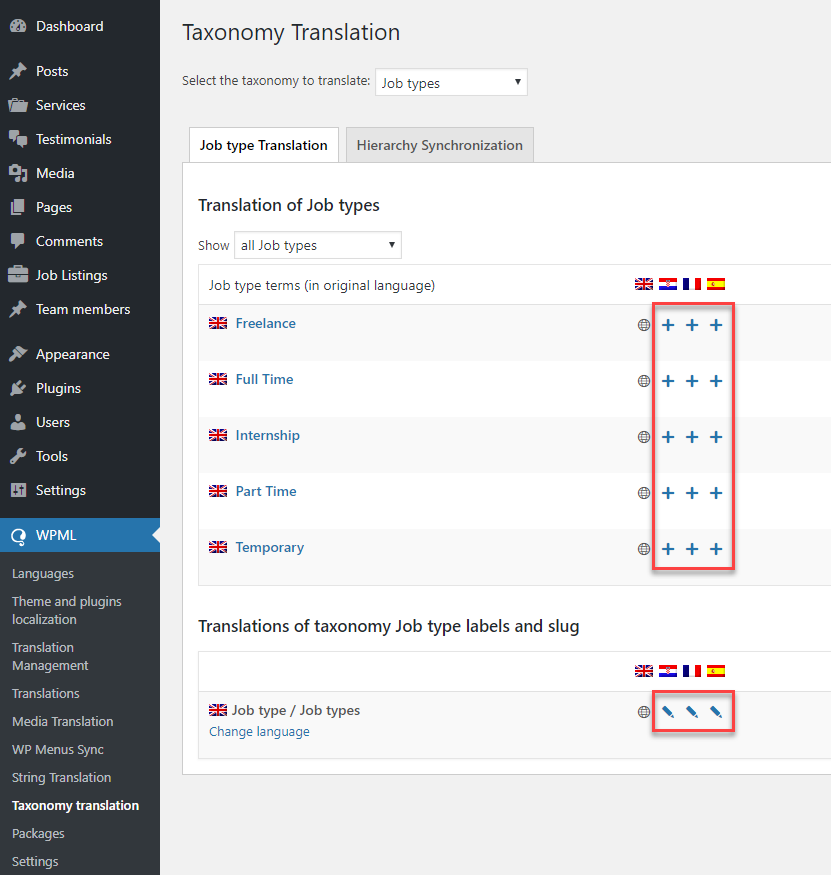Image resolution: width=831 pixels, height=875 pixels.
Task: Go to Translations submenu
Action: point(46,694)
